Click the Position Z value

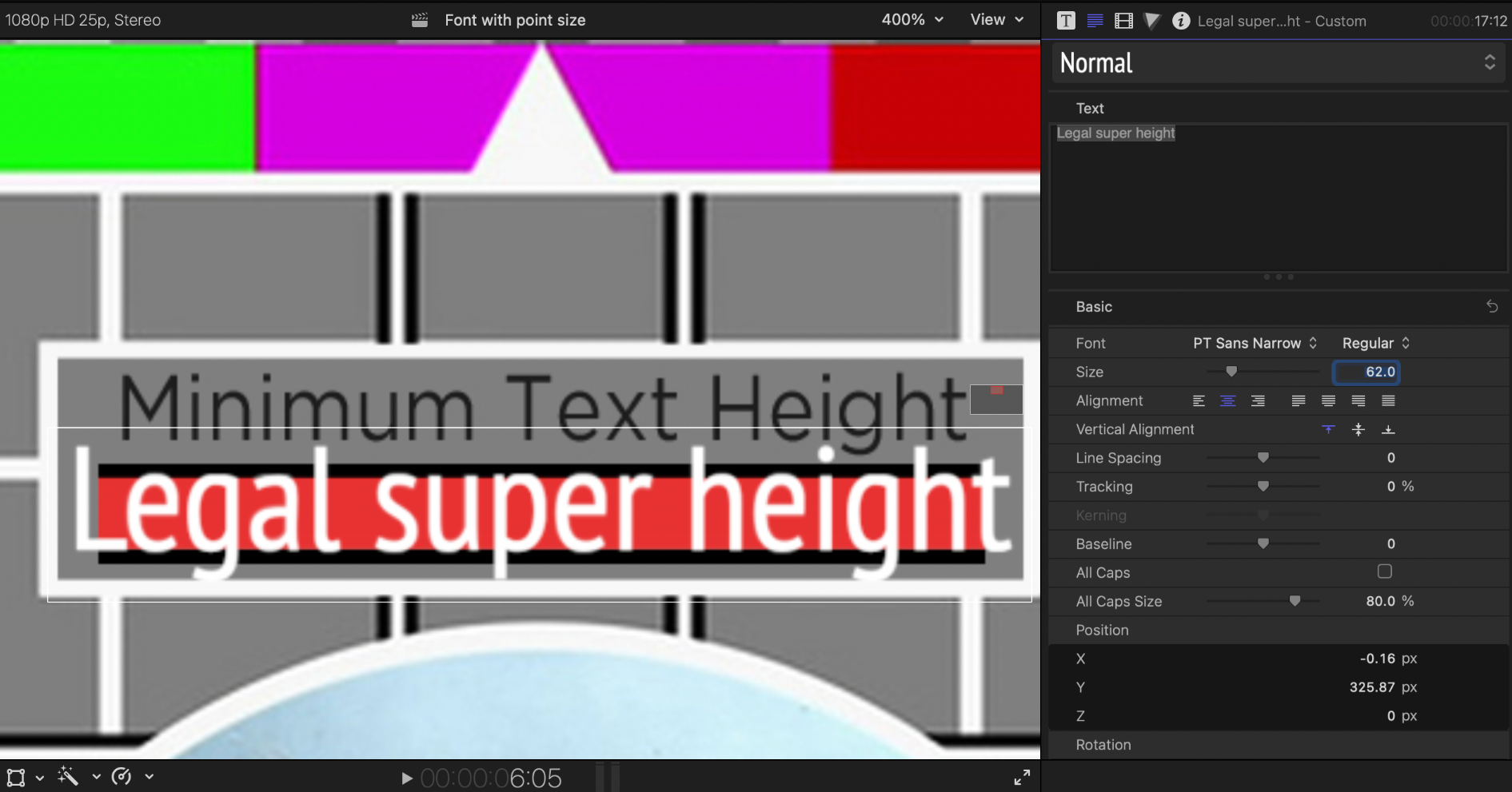click(x=1391, y=716)
